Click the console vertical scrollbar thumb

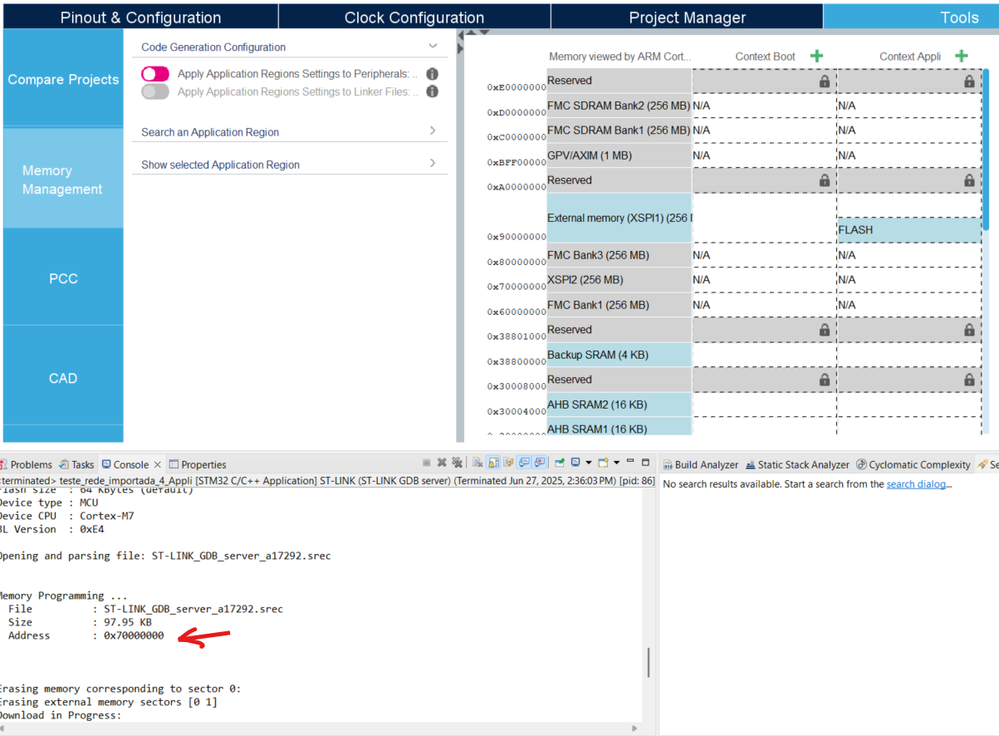(x=649, y=662)
